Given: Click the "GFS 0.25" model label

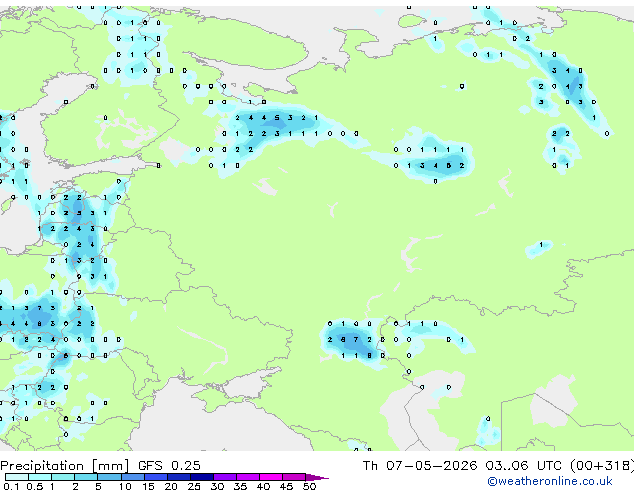Looking at the screenshot, I should pyautogui.click(x=169, y=466).
